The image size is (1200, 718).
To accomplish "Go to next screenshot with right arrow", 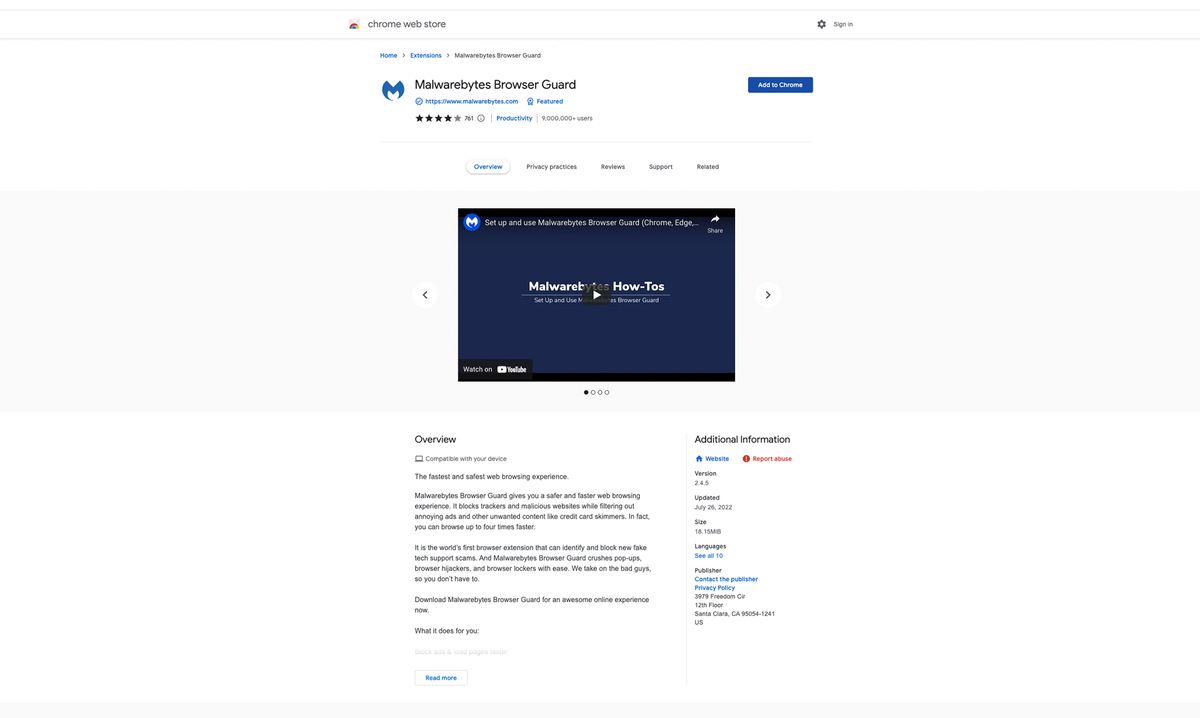I will [x=768, y=295].
